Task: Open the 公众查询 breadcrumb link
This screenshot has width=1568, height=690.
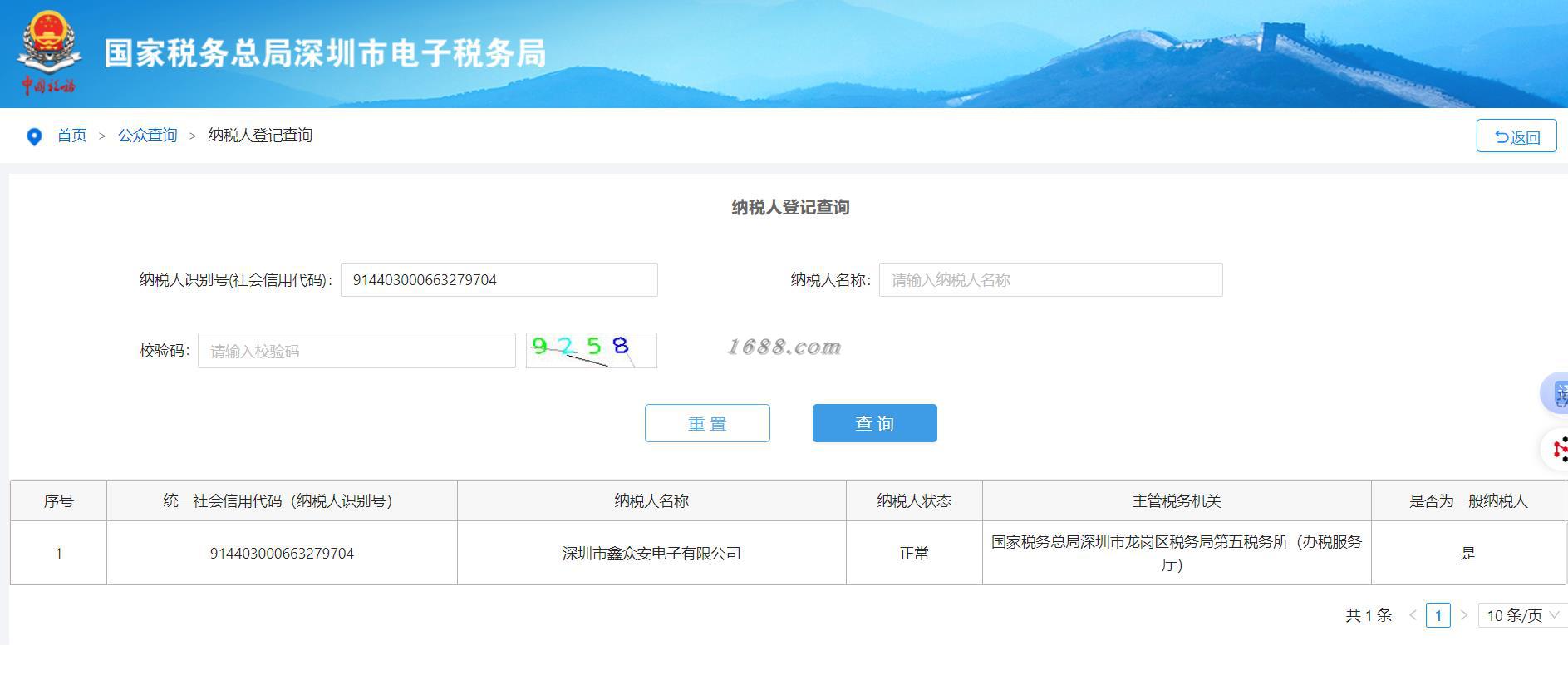Action: click(148, 136)
